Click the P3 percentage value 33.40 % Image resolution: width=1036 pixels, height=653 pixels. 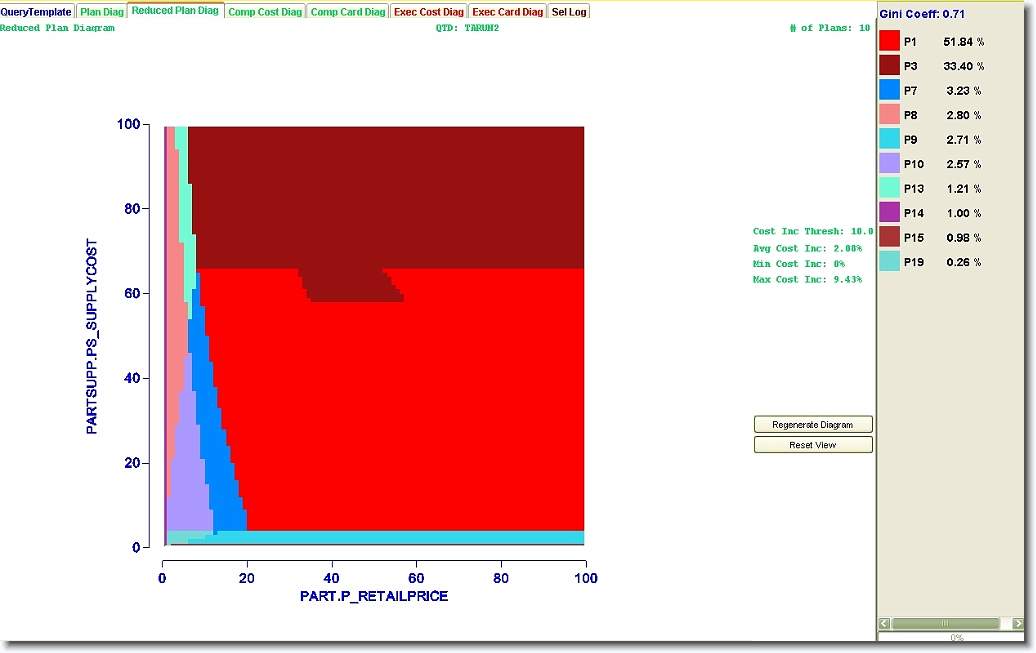pyautogui.click(x=963, y=66)
